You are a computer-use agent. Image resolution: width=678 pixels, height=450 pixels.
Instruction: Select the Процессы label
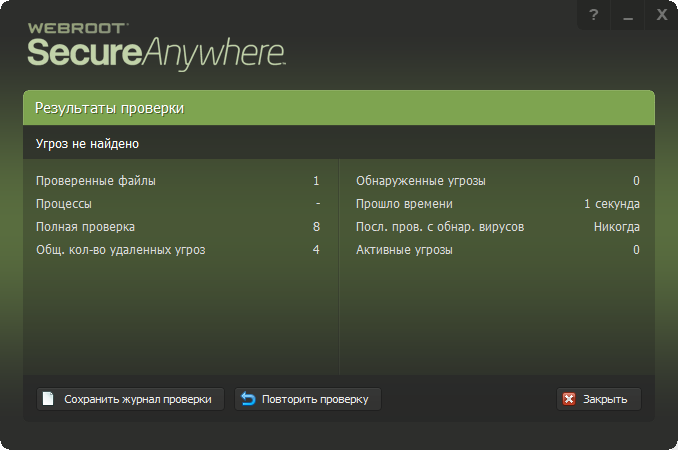tap(64, 204)
